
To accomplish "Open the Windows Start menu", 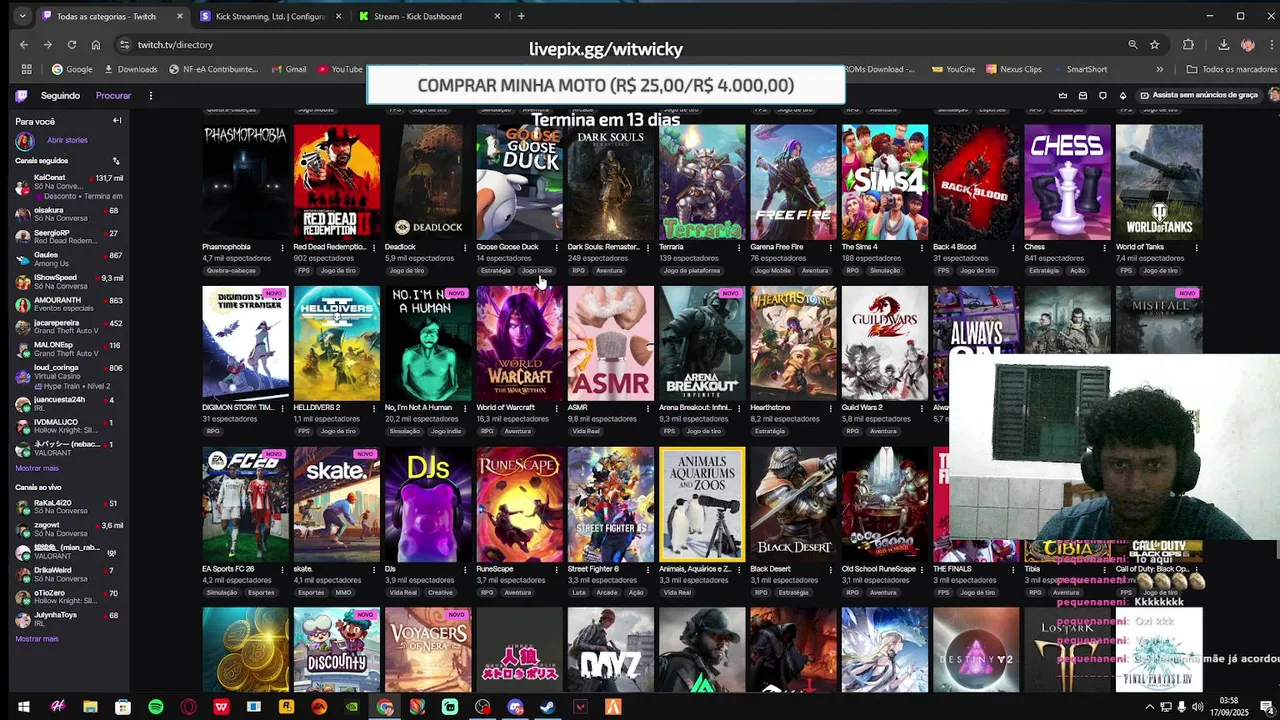I will point(24,707).
